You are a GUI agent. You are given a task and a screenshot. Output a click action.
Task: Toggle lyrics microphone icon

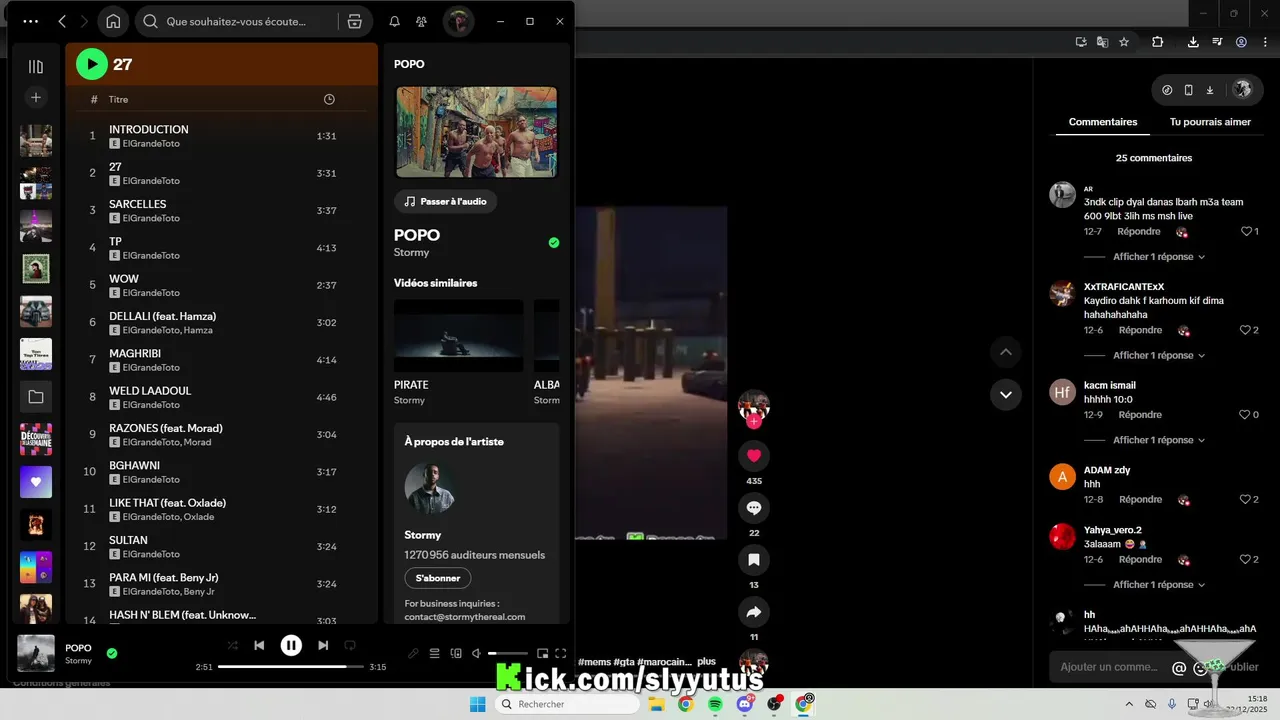tap(413, 653)
